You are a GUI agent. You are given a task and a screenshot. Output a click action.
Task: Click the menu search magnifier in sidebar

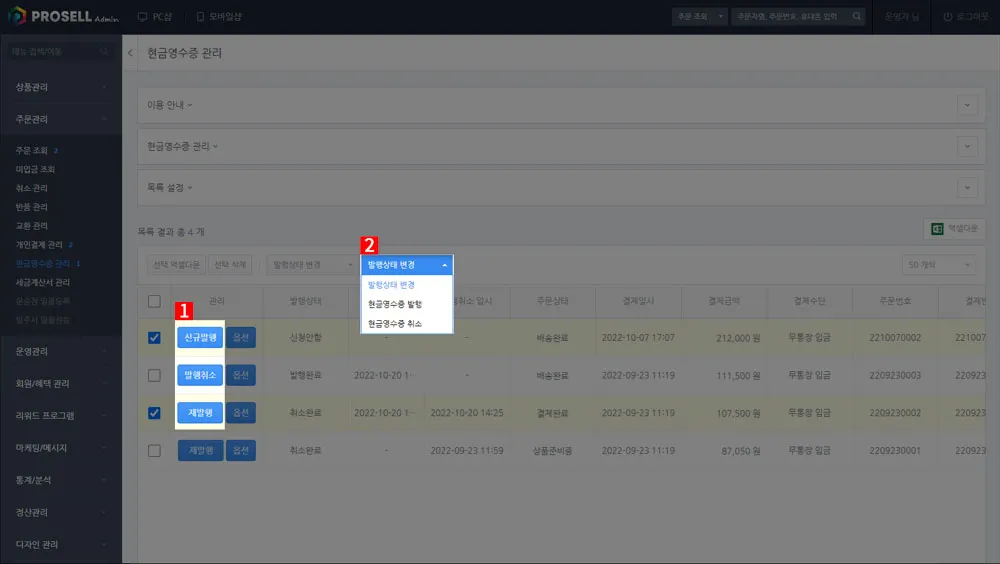pos(104,52)
